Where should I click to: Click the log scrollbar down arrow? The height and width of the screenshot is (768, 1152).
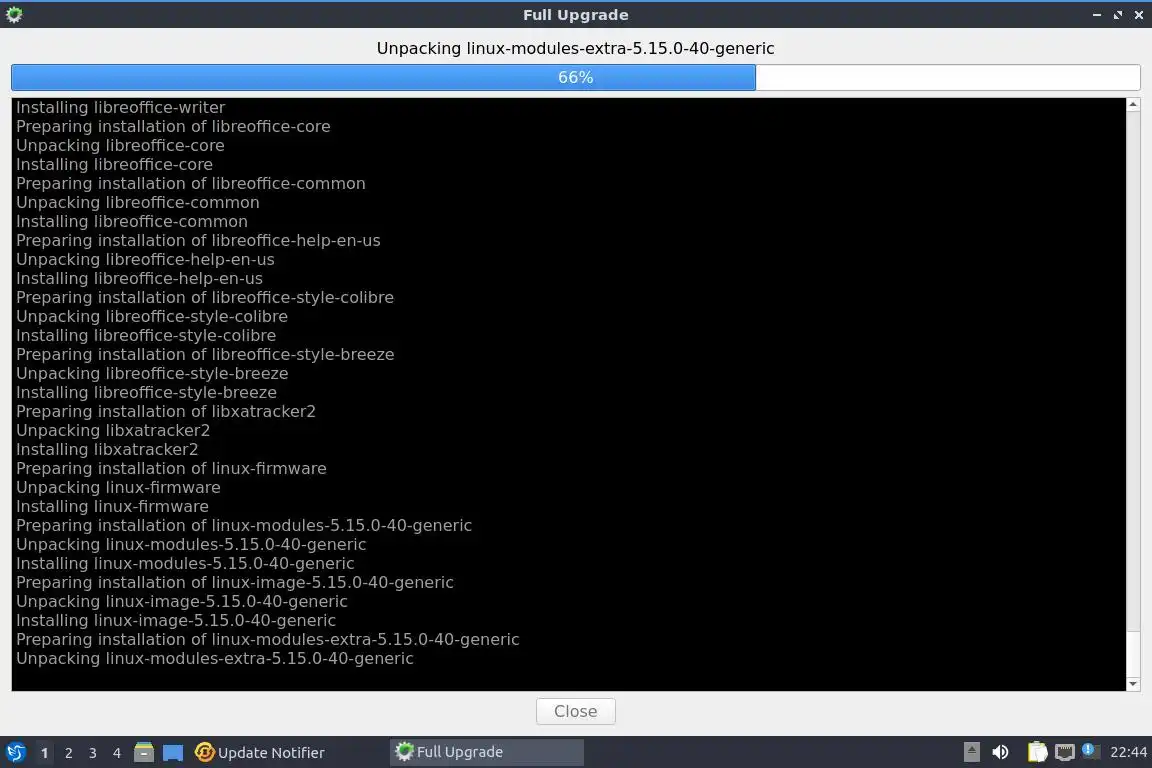coord(1133,683)
